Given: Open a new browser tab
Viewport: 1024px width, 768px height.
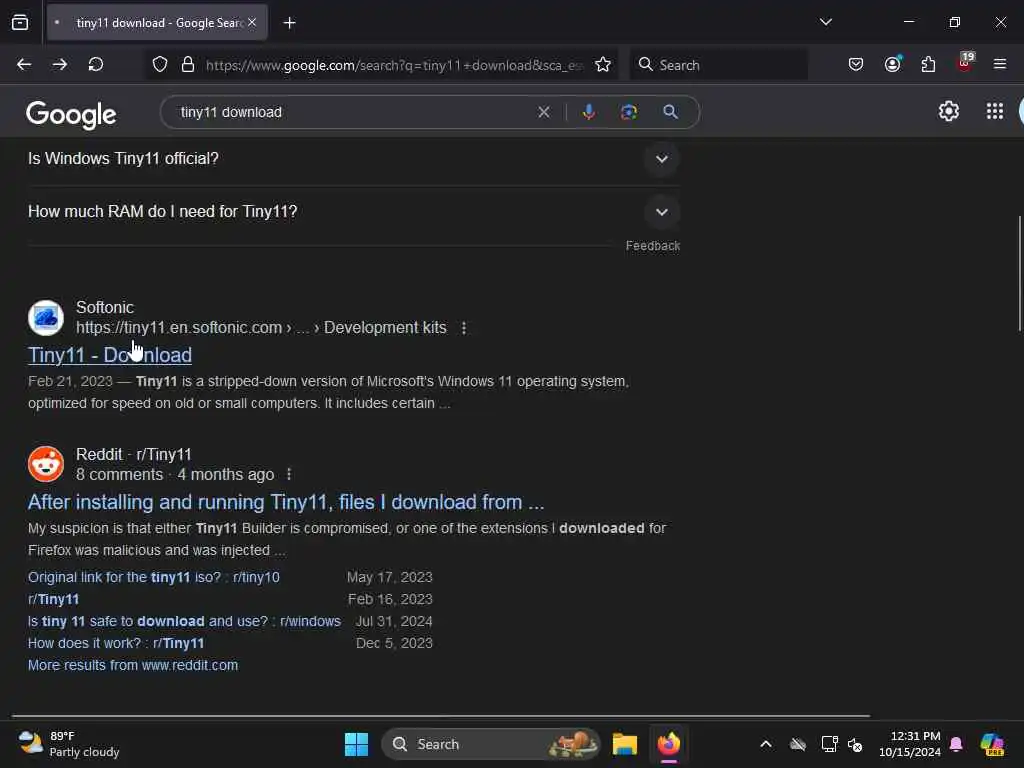Looking at the screenshot, I should point(289,23).
